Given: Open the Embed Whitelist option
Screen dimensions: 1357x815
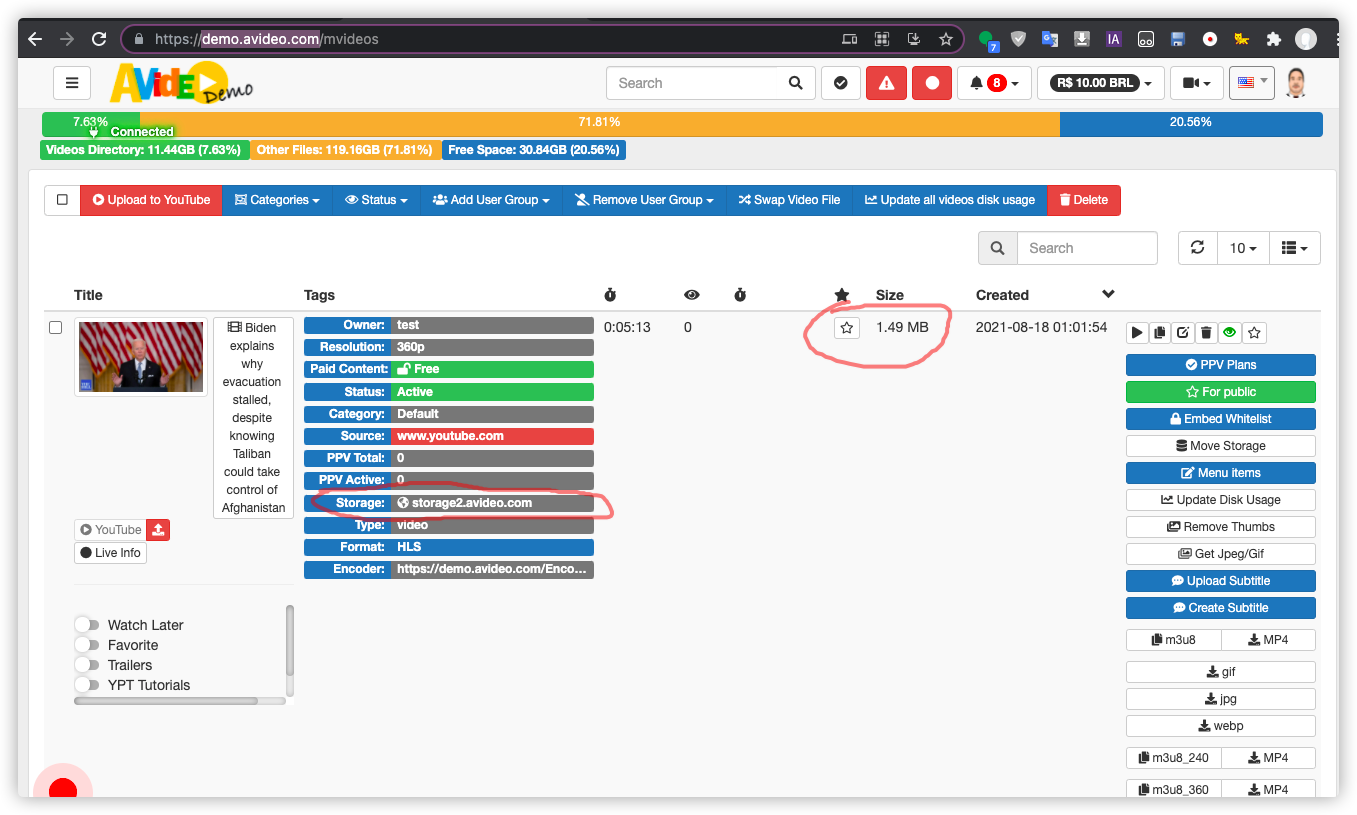Looking at the screenshot, I should coord(1220,418).
